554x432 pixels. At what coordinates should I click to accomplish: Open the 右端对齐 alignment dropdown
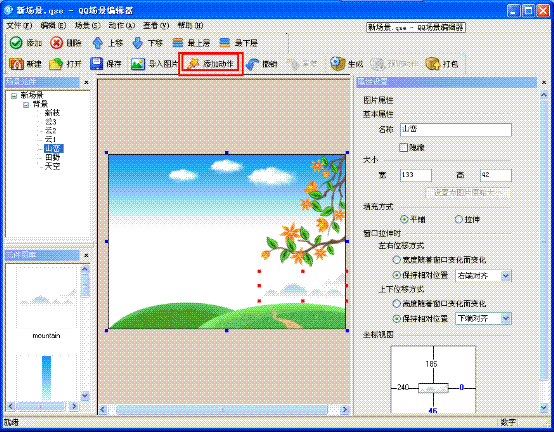point(506,276)
